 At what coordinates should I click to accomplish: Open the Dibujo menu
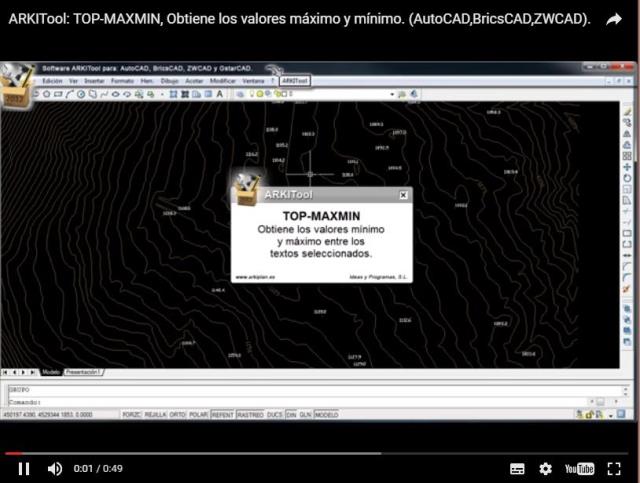(169, 81)
